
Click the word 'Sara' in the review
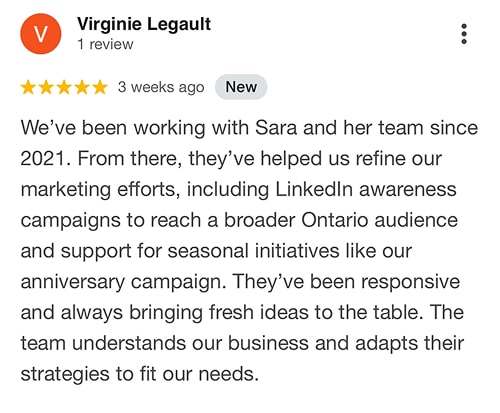point(276,128)
